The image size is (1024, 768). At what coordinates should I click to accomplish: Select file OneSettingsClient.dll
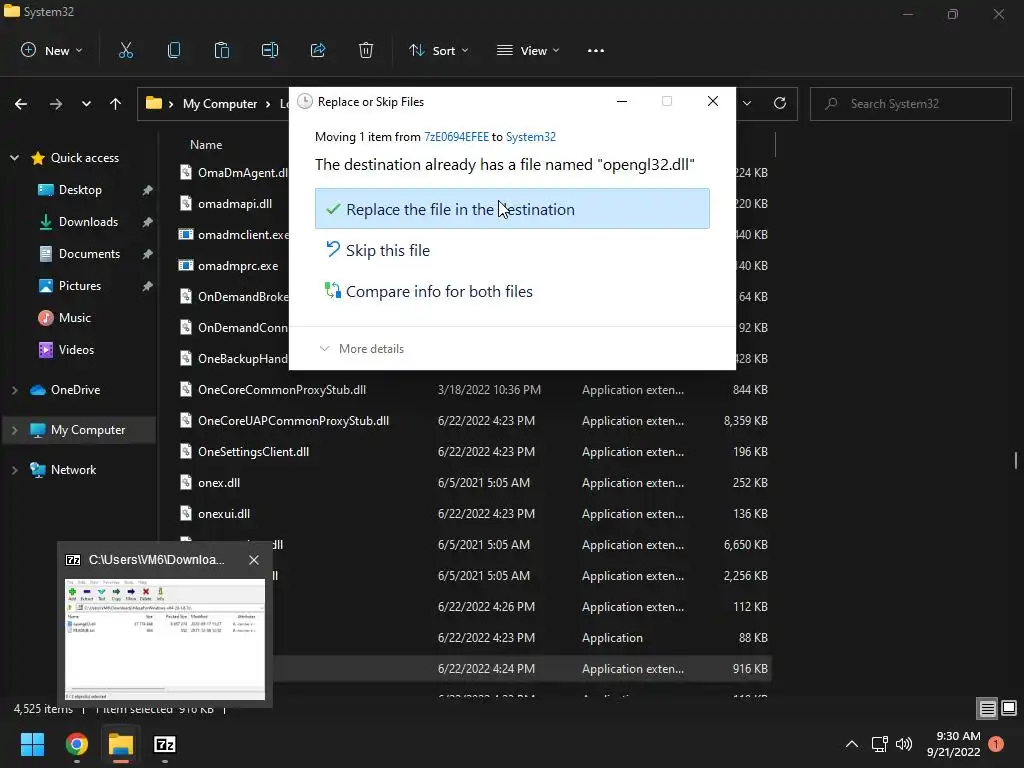click(253, 452)
